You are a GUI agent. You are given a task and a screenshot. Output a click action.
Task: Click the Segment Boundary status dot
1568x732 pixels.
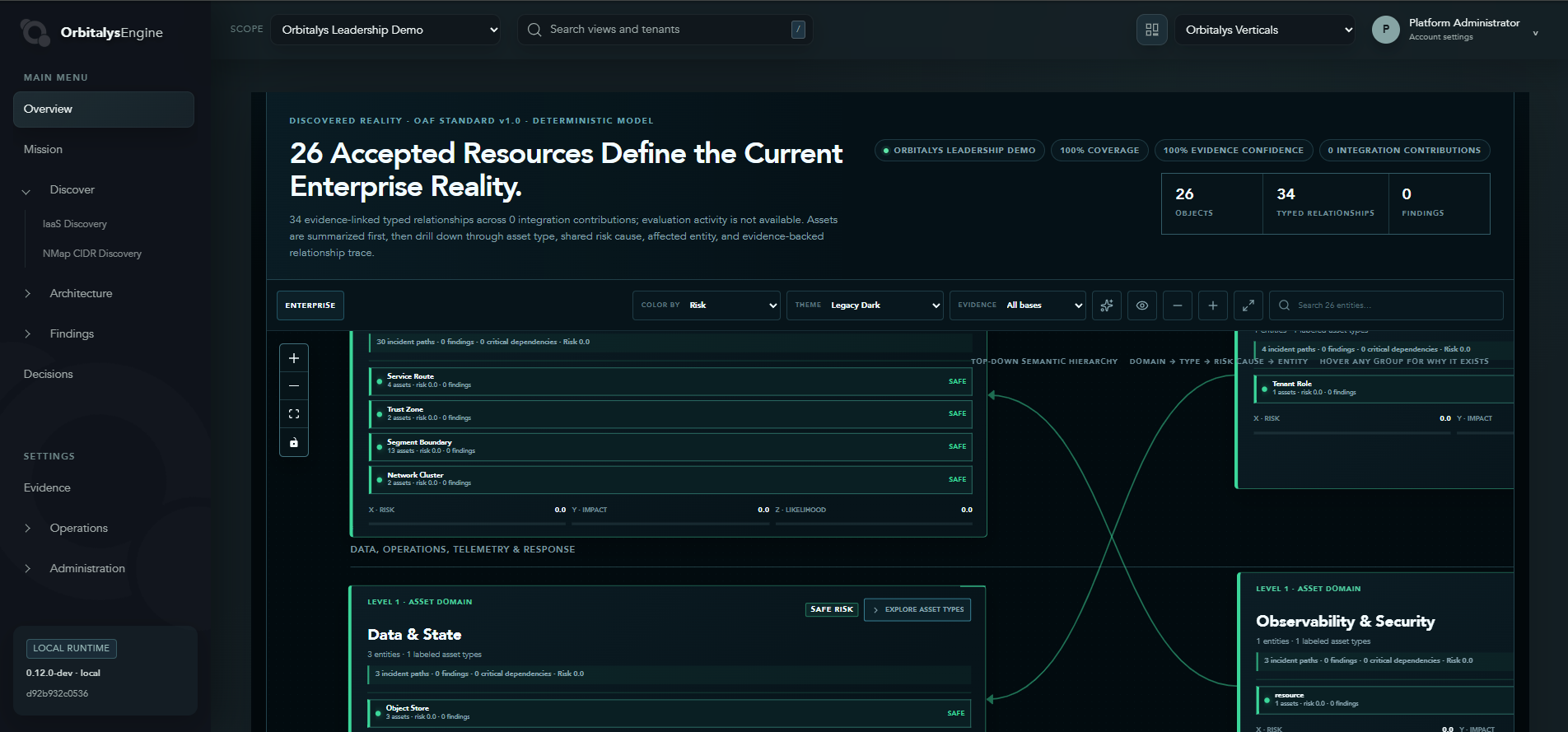[379, 447]
